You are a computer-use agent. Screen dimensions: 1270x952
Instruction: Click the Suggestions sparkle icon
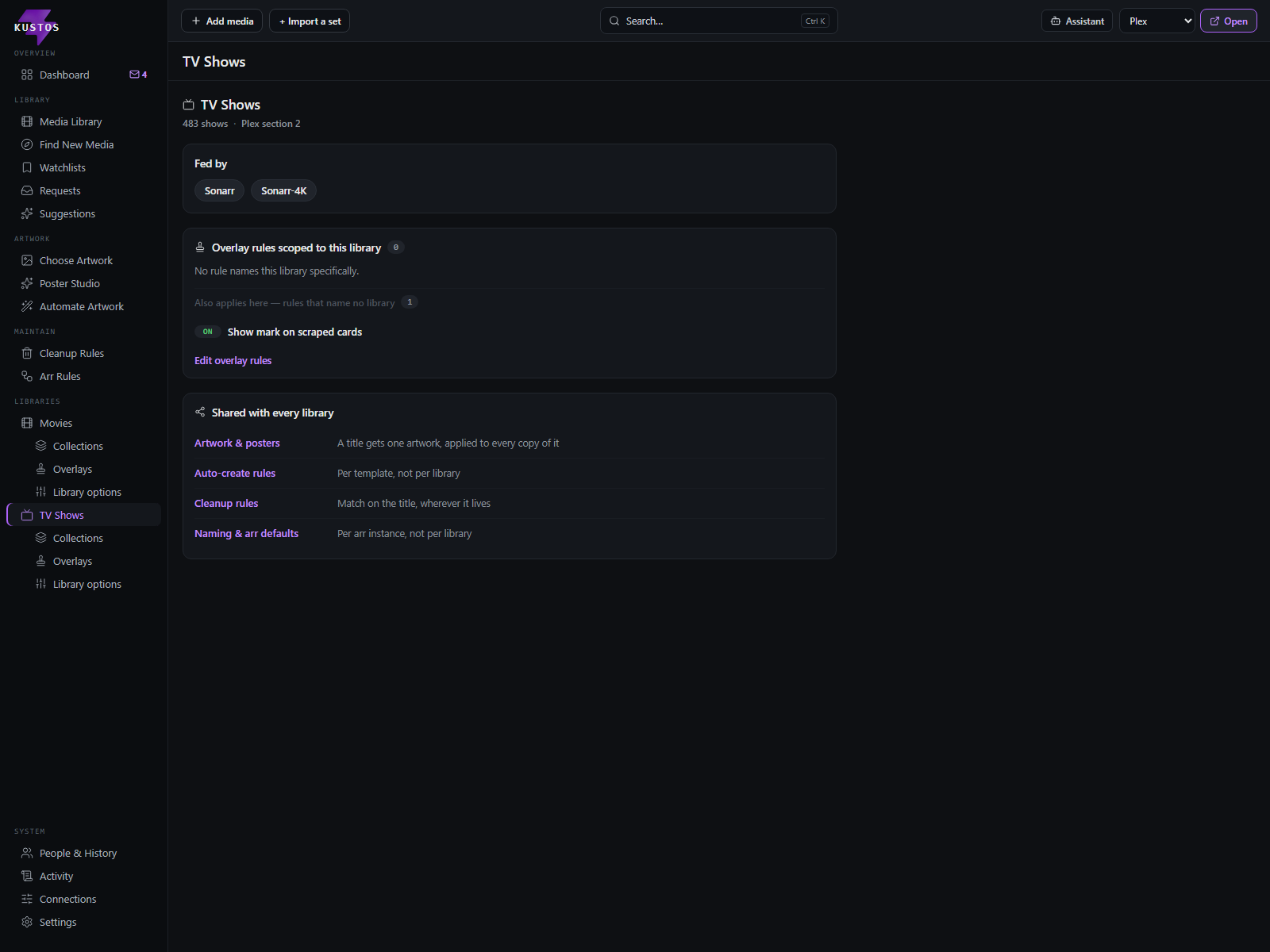point(27,213)
